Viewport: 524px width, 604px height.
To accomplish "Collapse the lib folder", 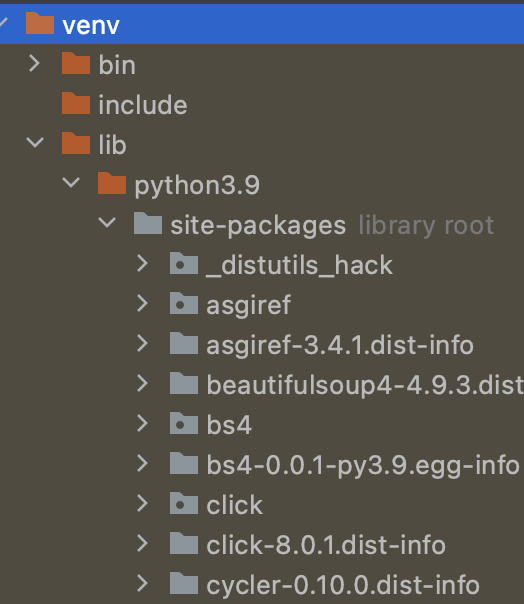I will [x=35, y=143].
